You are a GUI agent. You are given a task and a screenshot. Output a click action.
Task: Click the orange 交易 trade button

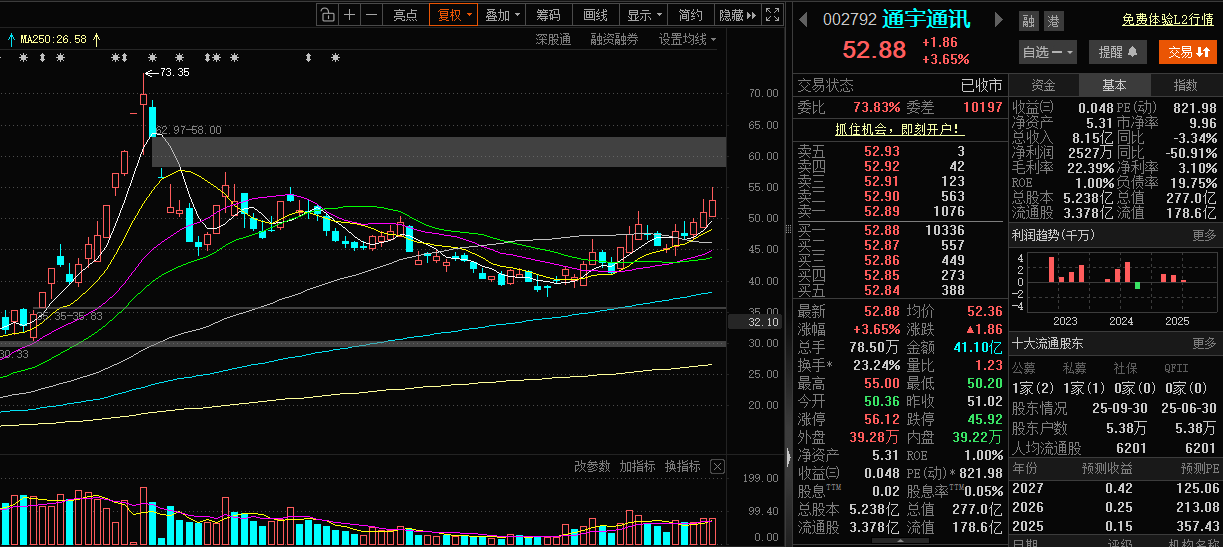pos(1188,52)
